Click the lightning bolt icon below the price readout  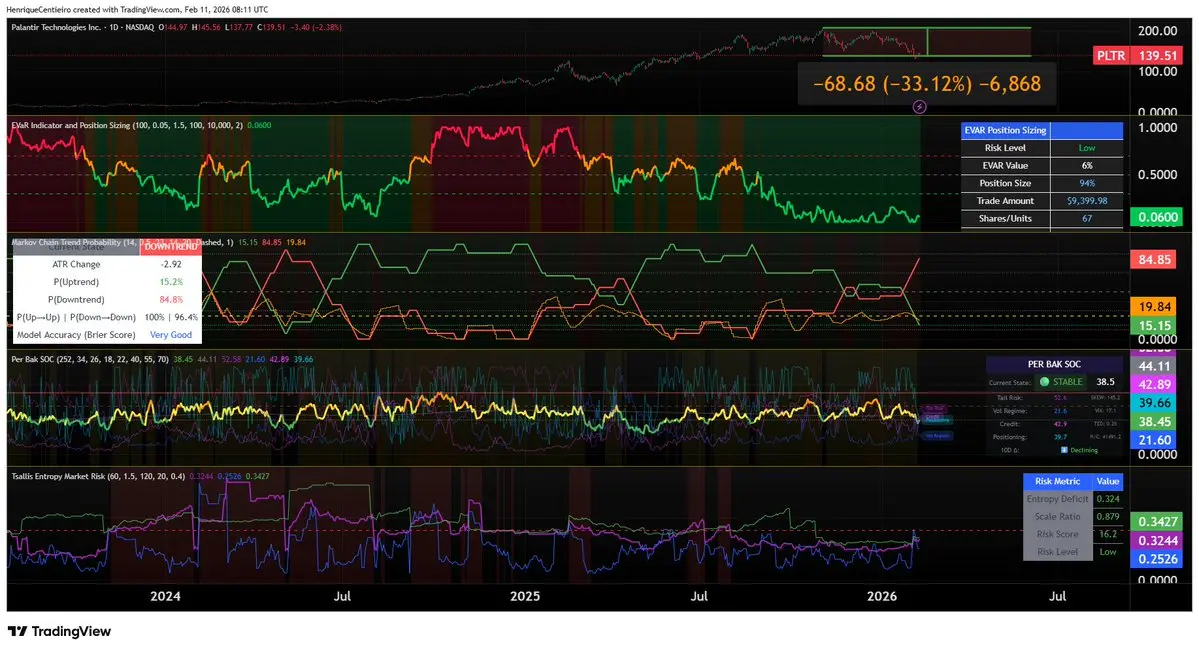tap(920, 107)
